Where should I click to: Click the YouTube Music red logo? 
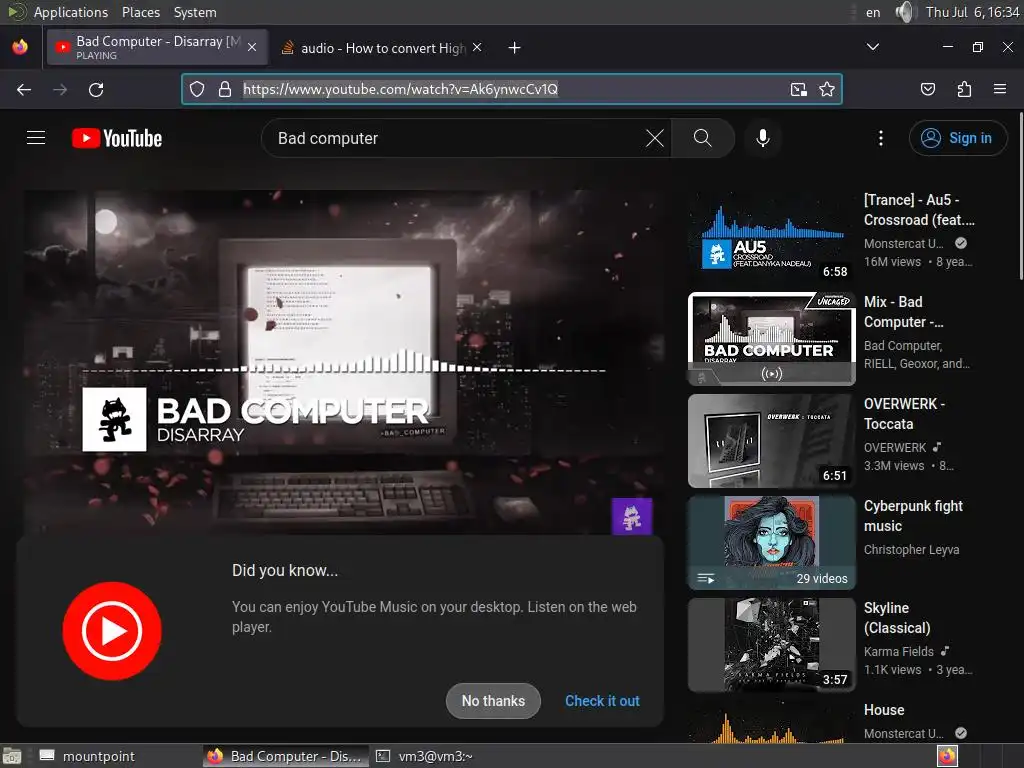click(x=112, y=631)
